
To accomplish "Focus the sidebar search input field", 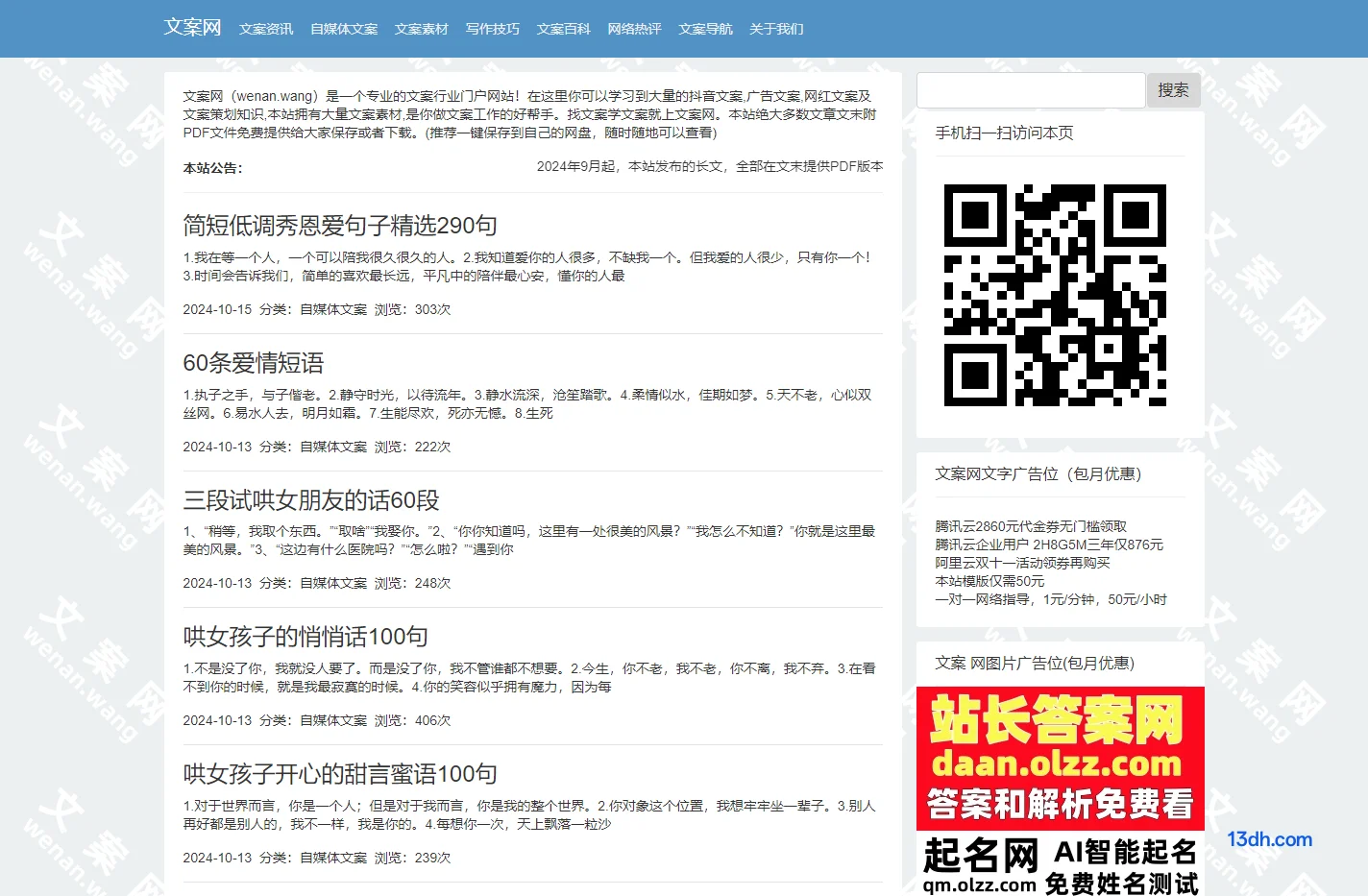I will click(x=1032, y=90).
